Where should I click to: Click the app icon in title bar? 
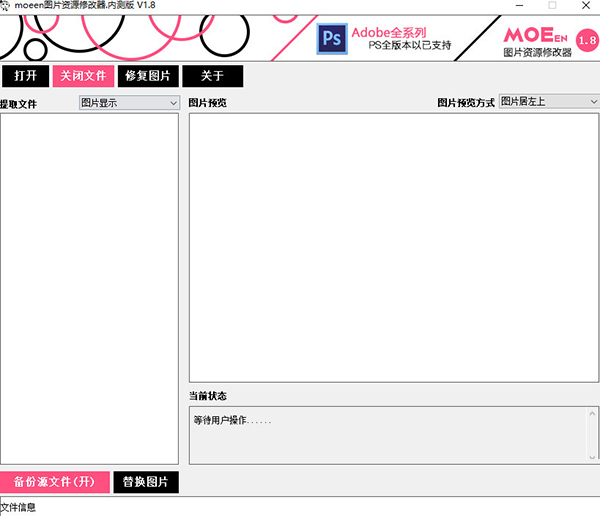point(5,5)
